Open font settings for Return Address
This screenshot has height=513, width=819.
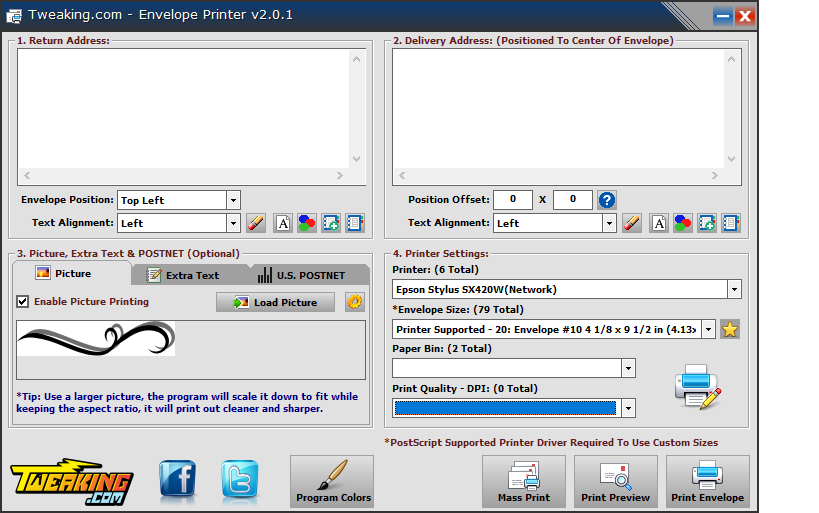pyautogui.click(x=283, y=223)
